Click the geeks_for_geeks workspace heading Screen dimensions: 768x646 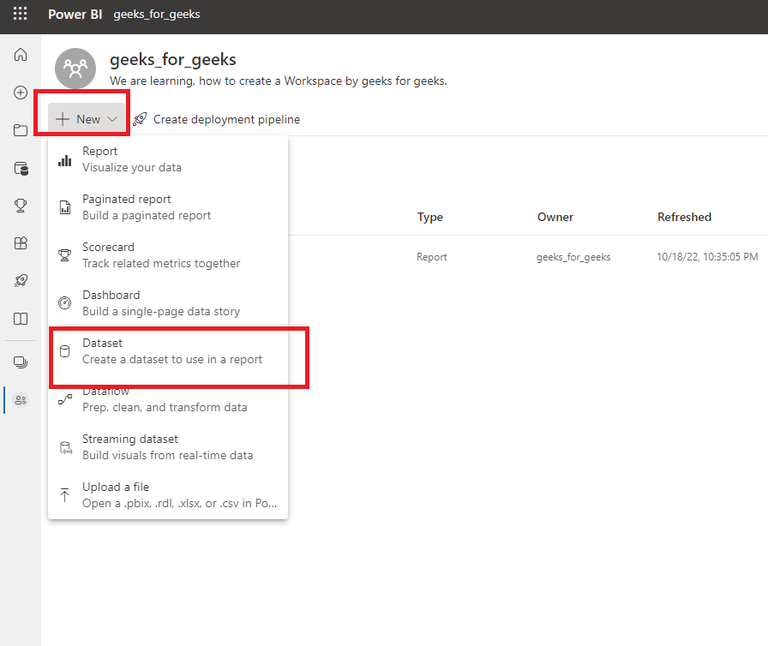click(173, 60)
